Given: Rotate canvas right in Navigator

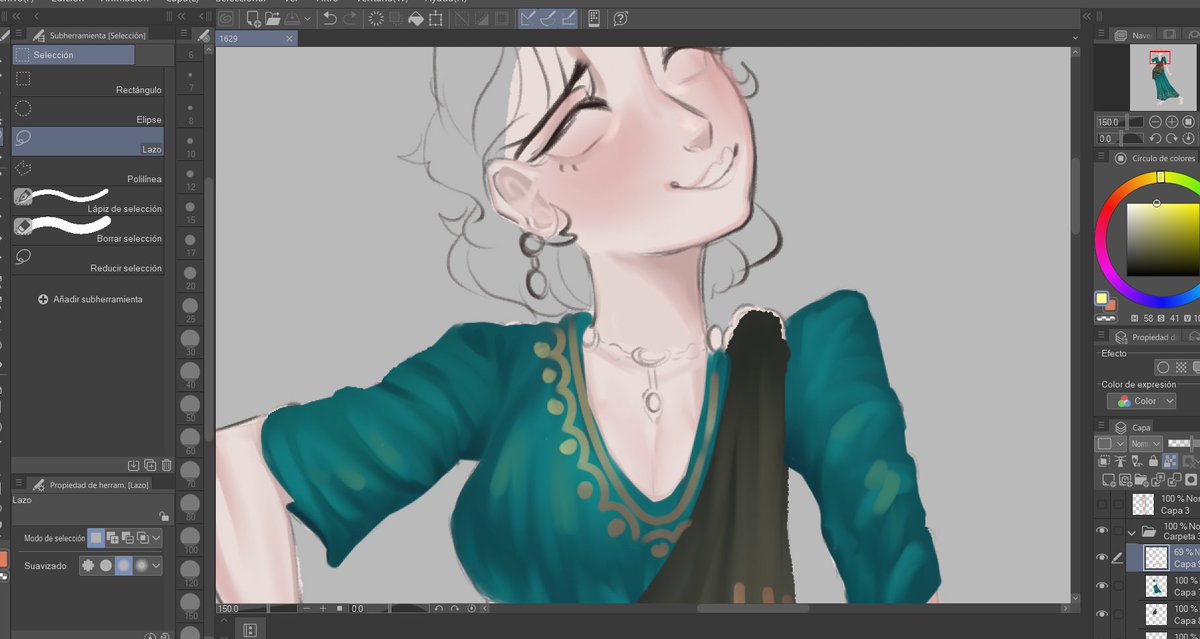Looking at the screenshot, I should (1173, 138).
